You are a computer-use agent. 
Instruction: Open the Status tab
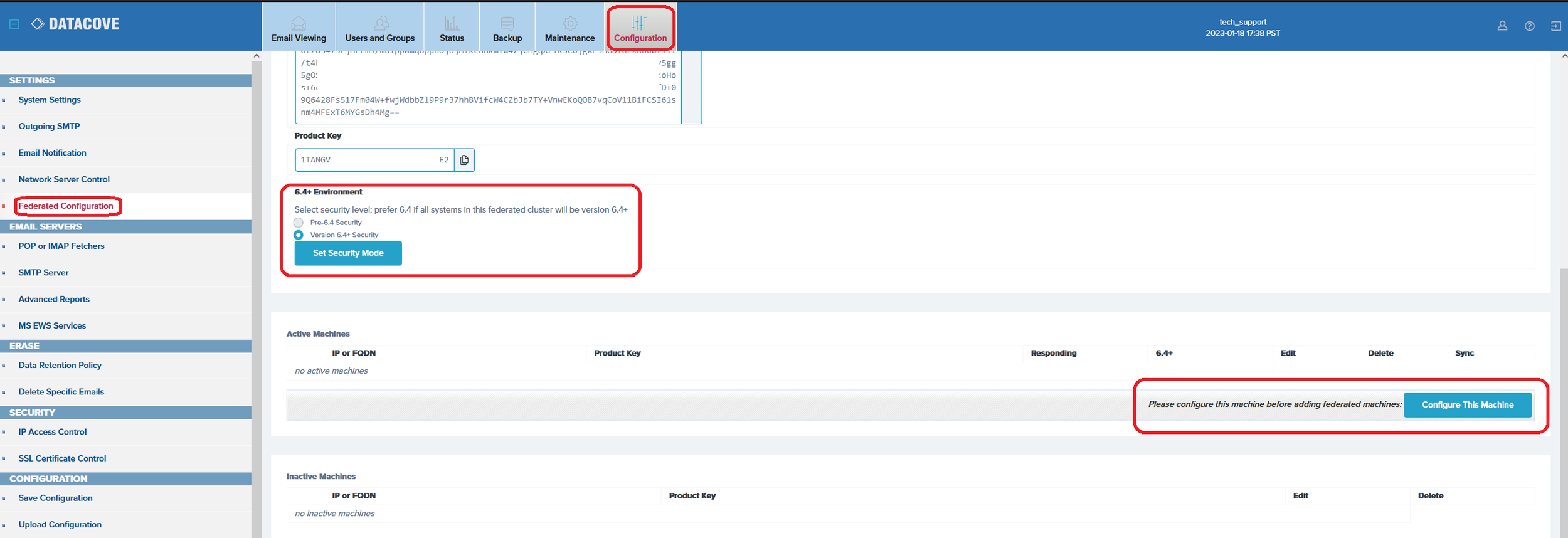pyautogui.click(x=452, y=28)
